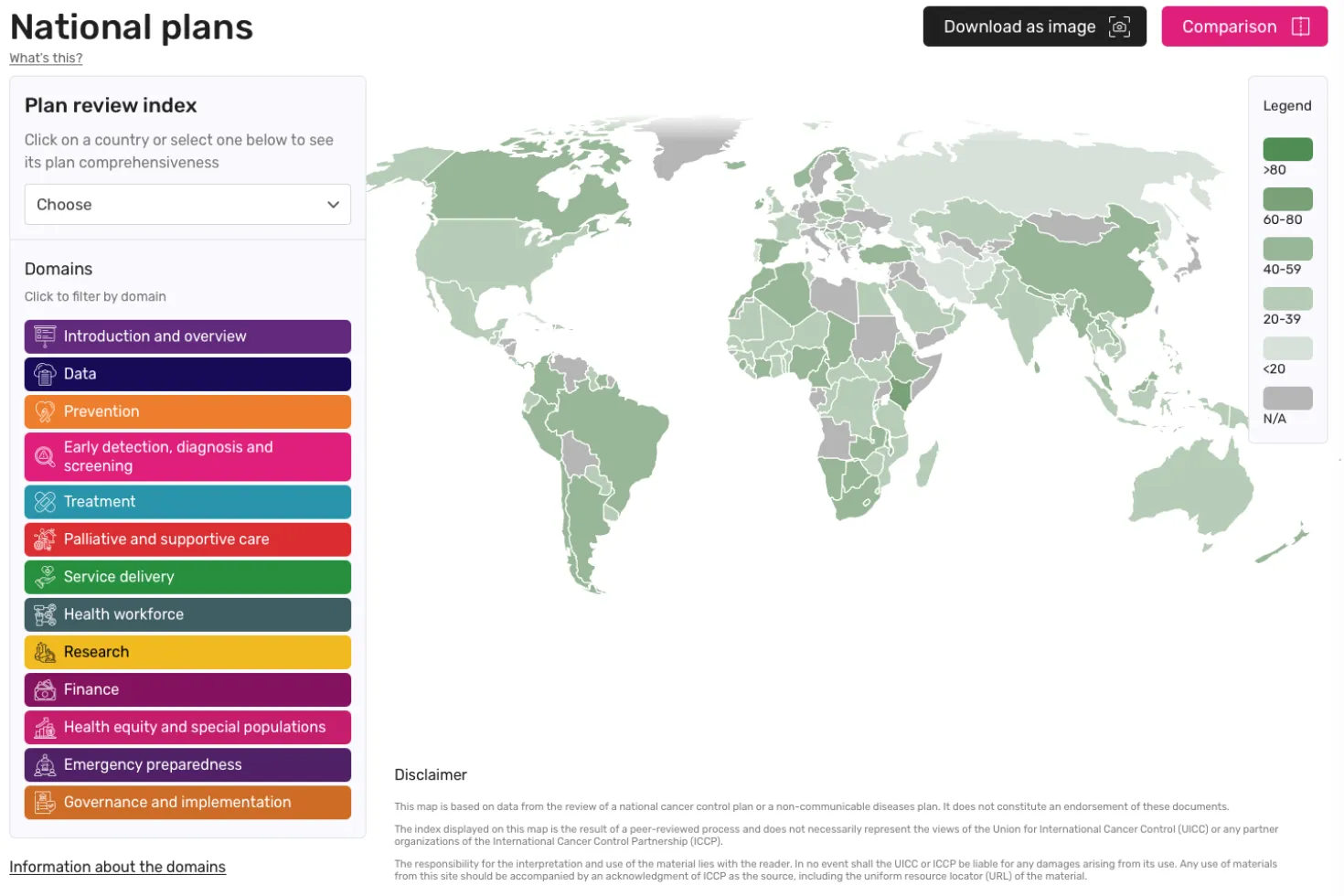Open the What's this? link

[46, 58]
